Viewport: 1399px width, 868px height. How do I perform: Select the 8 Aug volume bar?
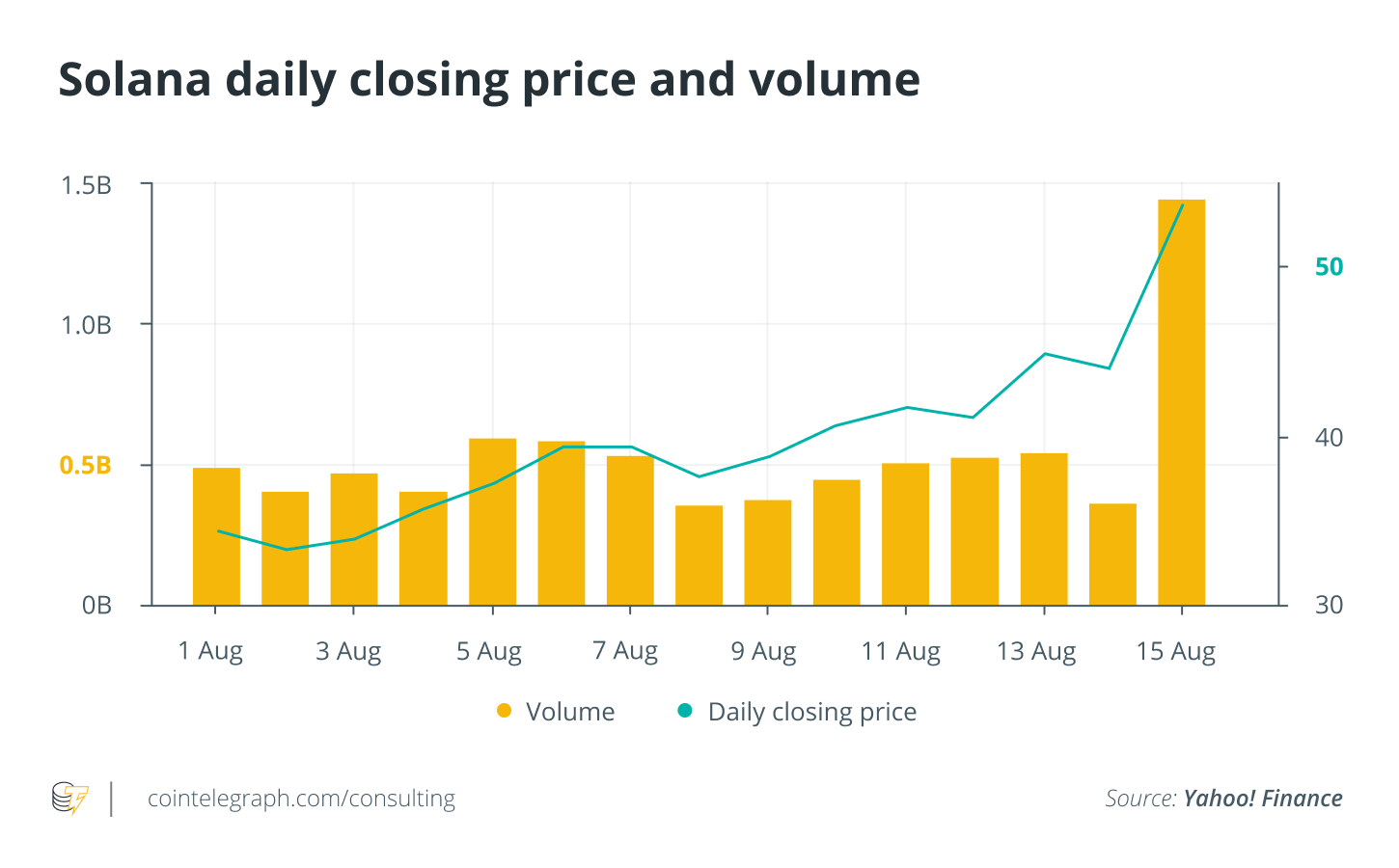pyautogui.click(x=699, y=556)
